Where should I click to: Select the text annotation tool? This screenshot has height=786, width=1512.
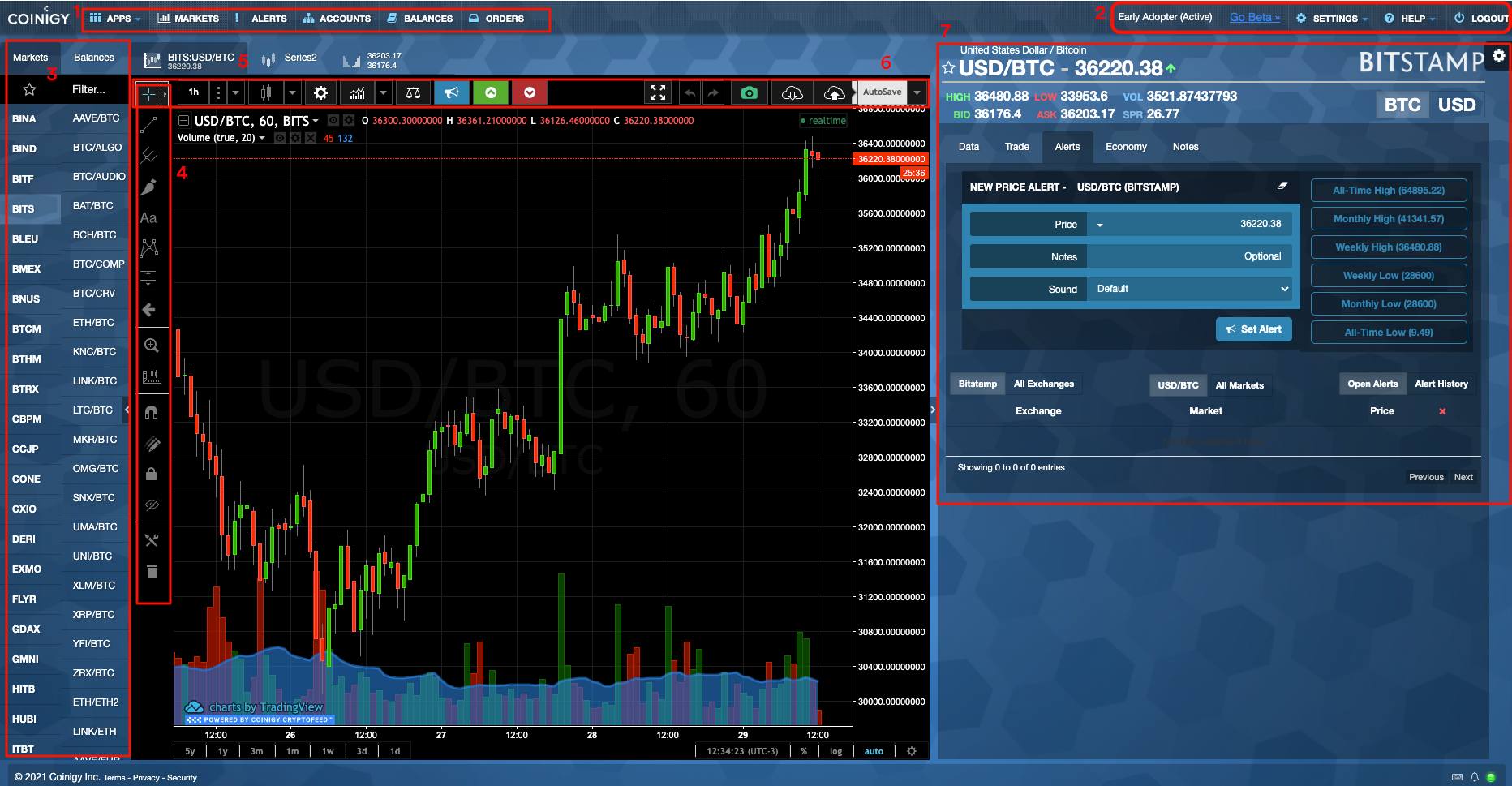coord(148,218)
